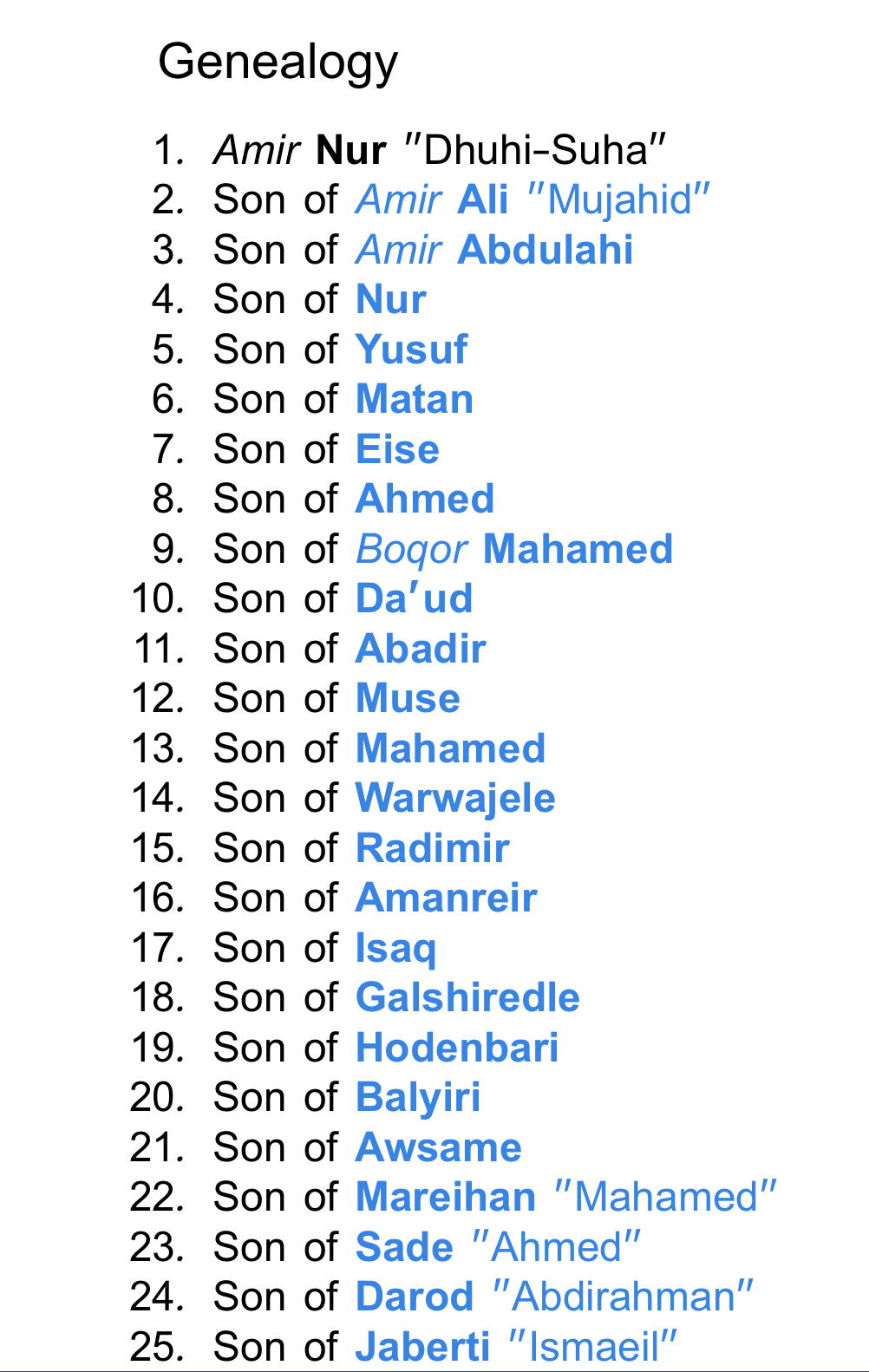
Task: Click the Eise link
Action: [397, 450]
